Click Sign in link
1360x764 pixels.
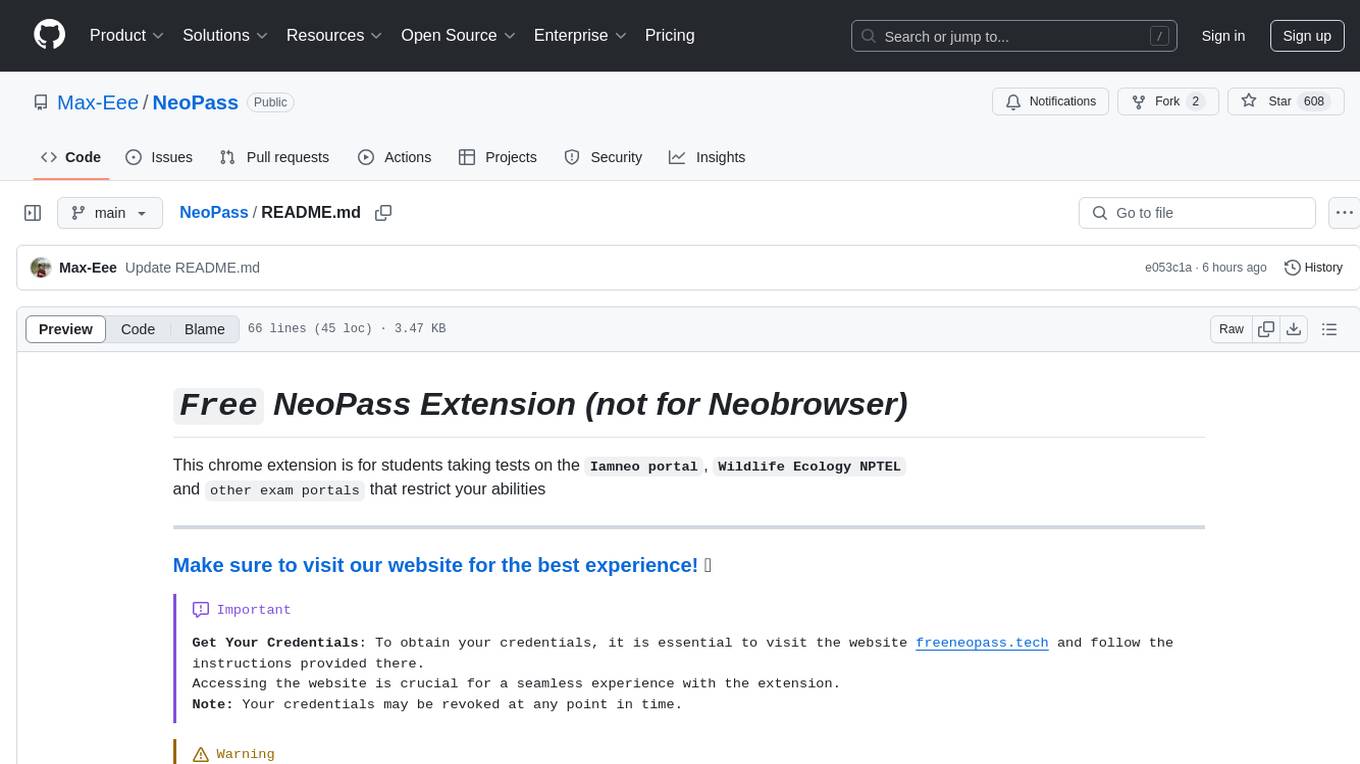click(x=1223, y=36)
